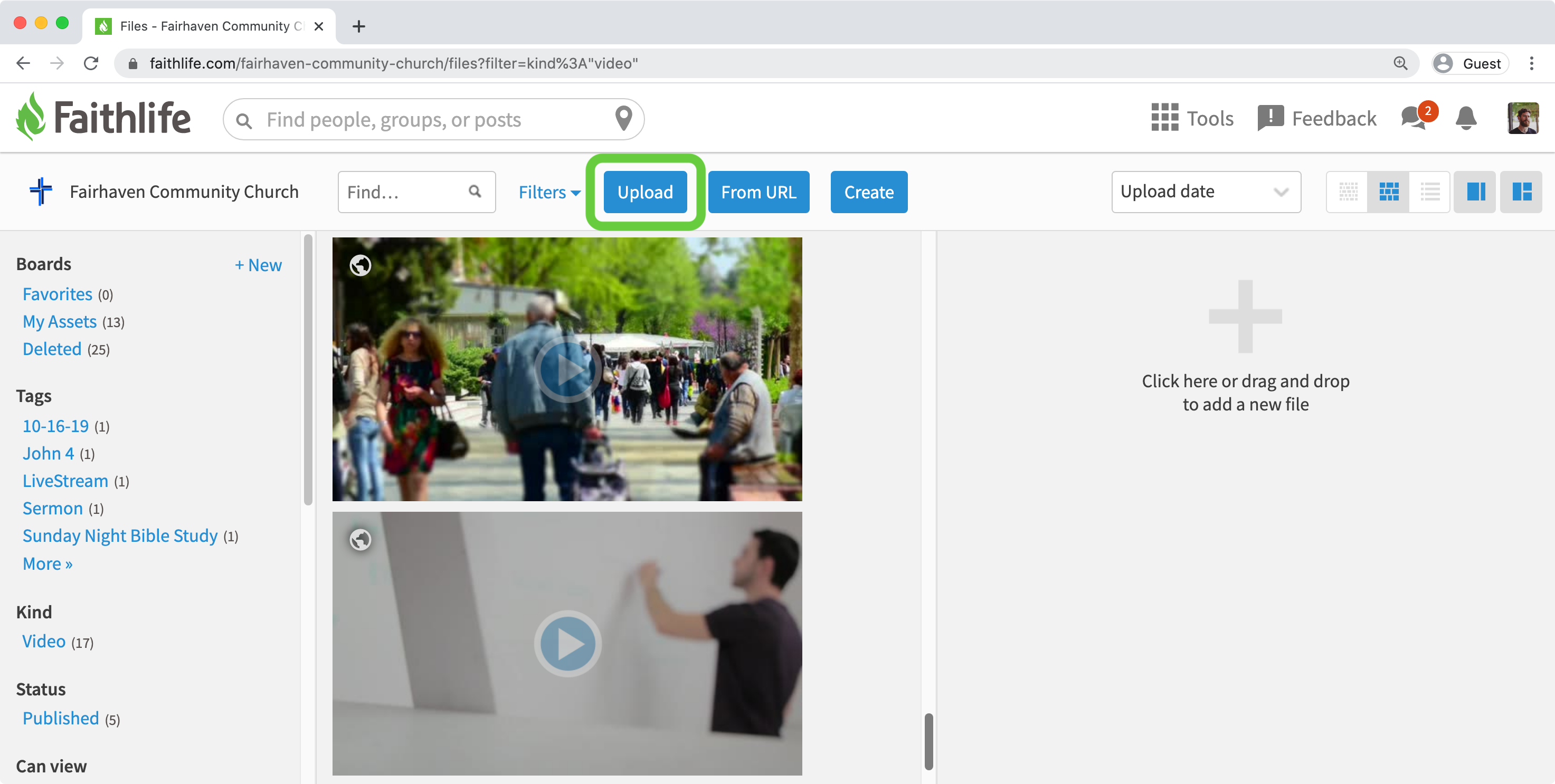The width and height of the screenshot is (1555, 784).
Task: Open the Chrome three-dot menu
Action: click(x=1531, y=63)
